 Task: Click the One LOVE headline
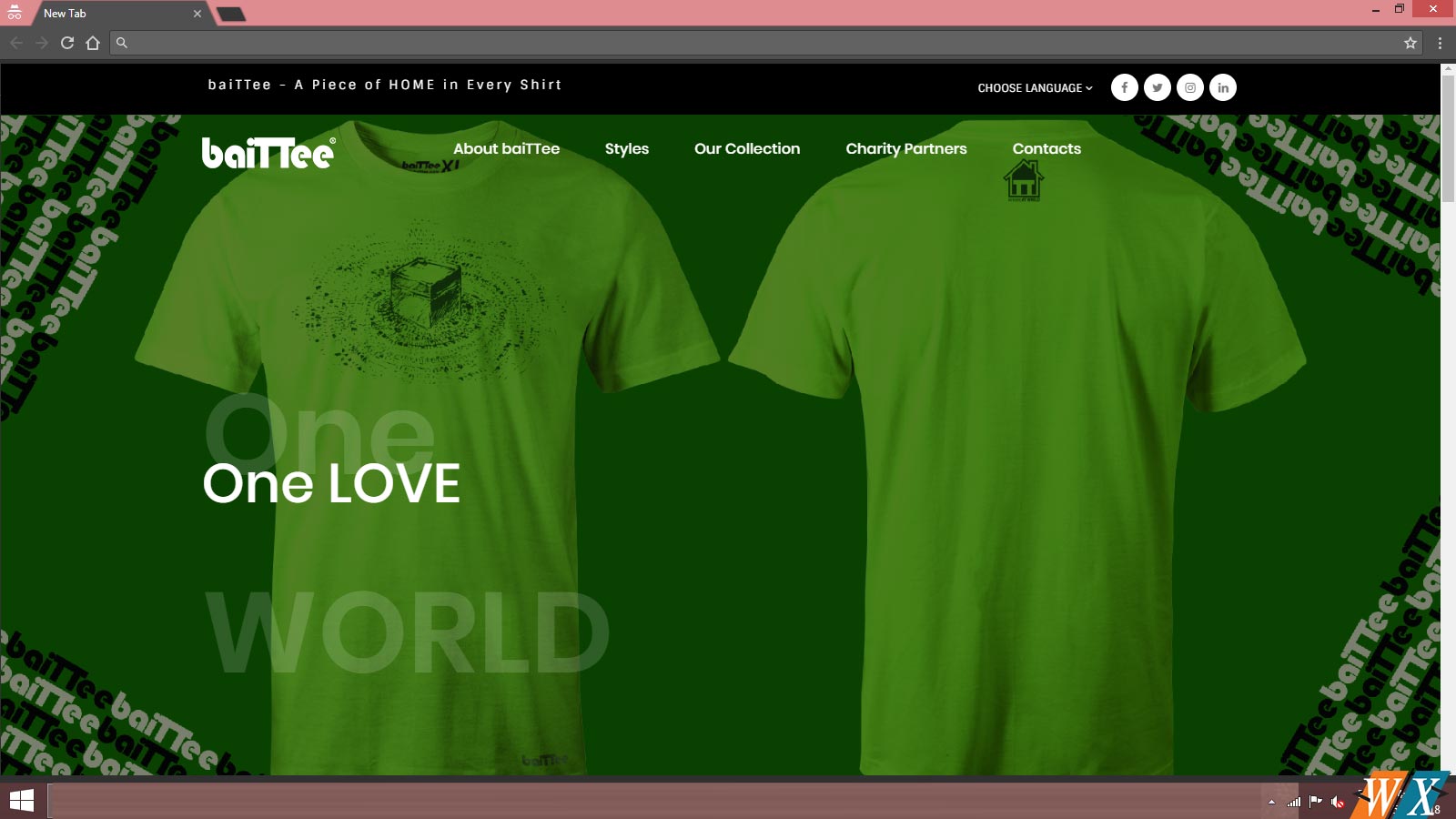coord(331,483)
